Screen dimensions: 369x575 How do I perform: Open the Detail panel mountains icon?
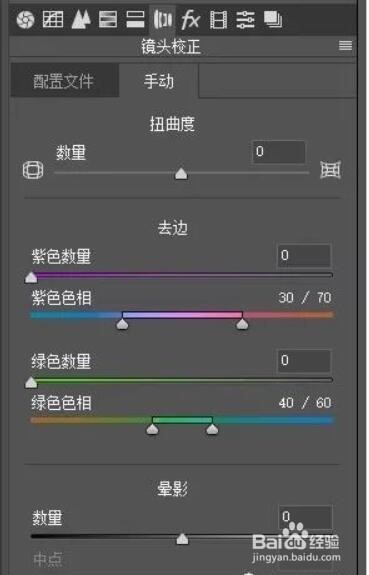pyautogui.click(x=81, y=19)
